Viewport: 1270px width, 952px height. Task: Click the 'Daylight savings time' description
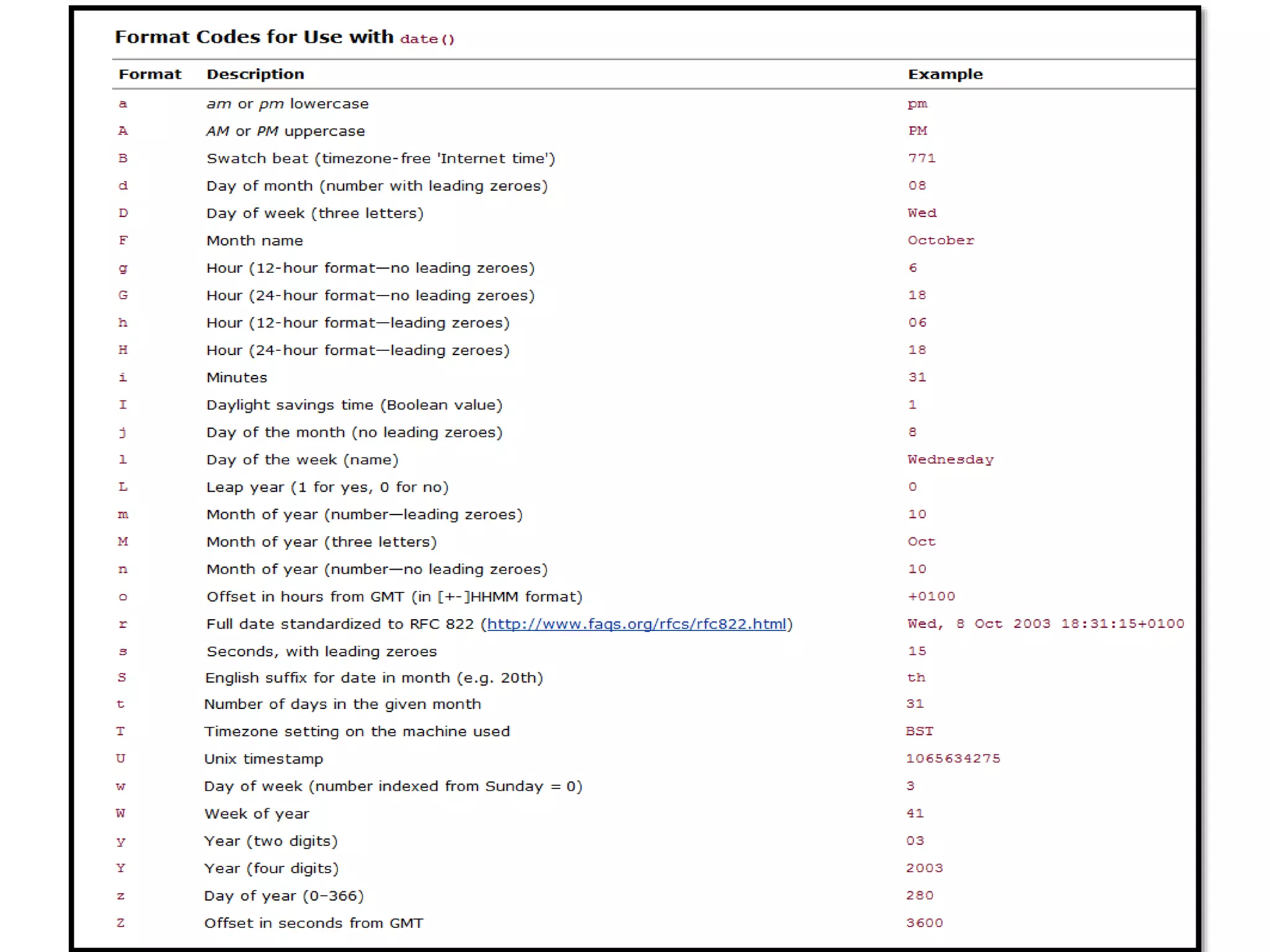[x=354, y=405]
